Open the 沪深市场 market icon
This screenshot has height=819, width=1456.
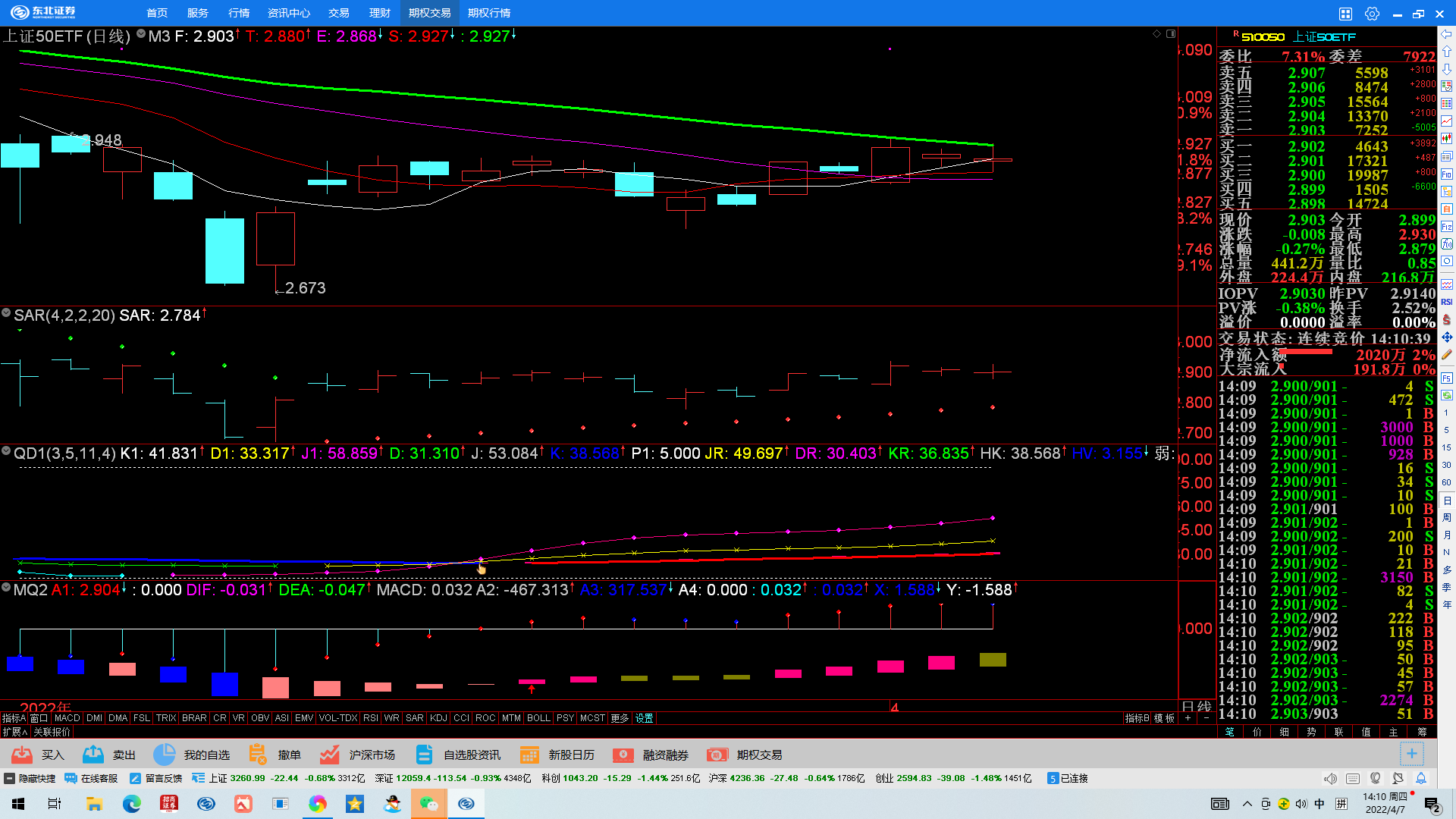pos(329,755)
